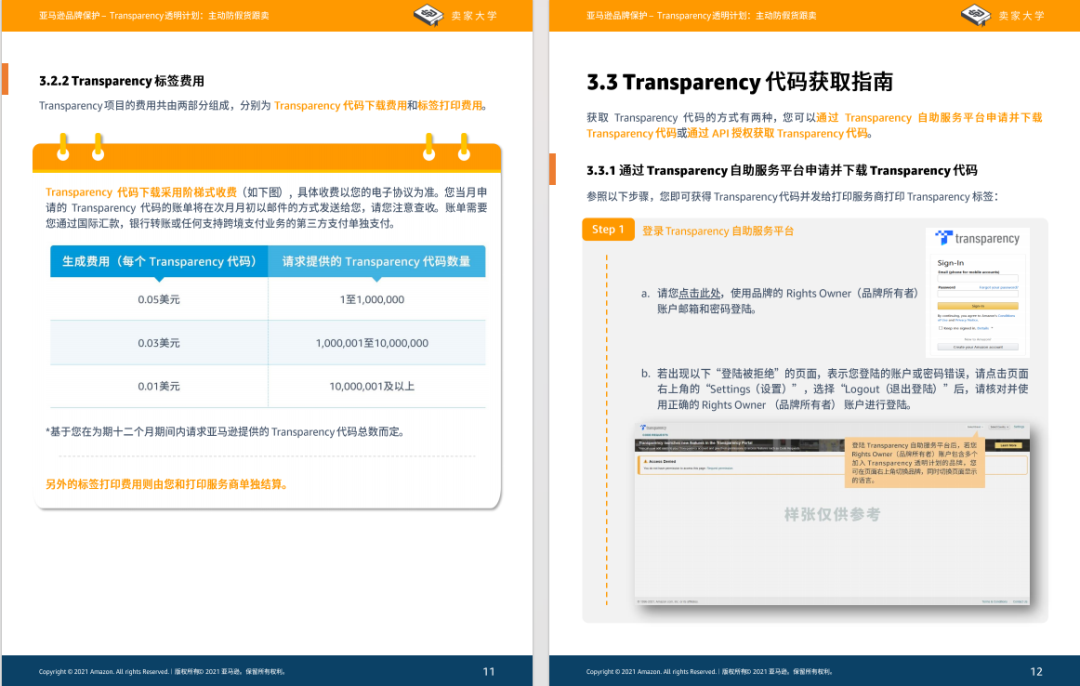Viewport: 1080px width, 686px height.
Task: Click the orange Step 1 badge
Action: point(608,230)
